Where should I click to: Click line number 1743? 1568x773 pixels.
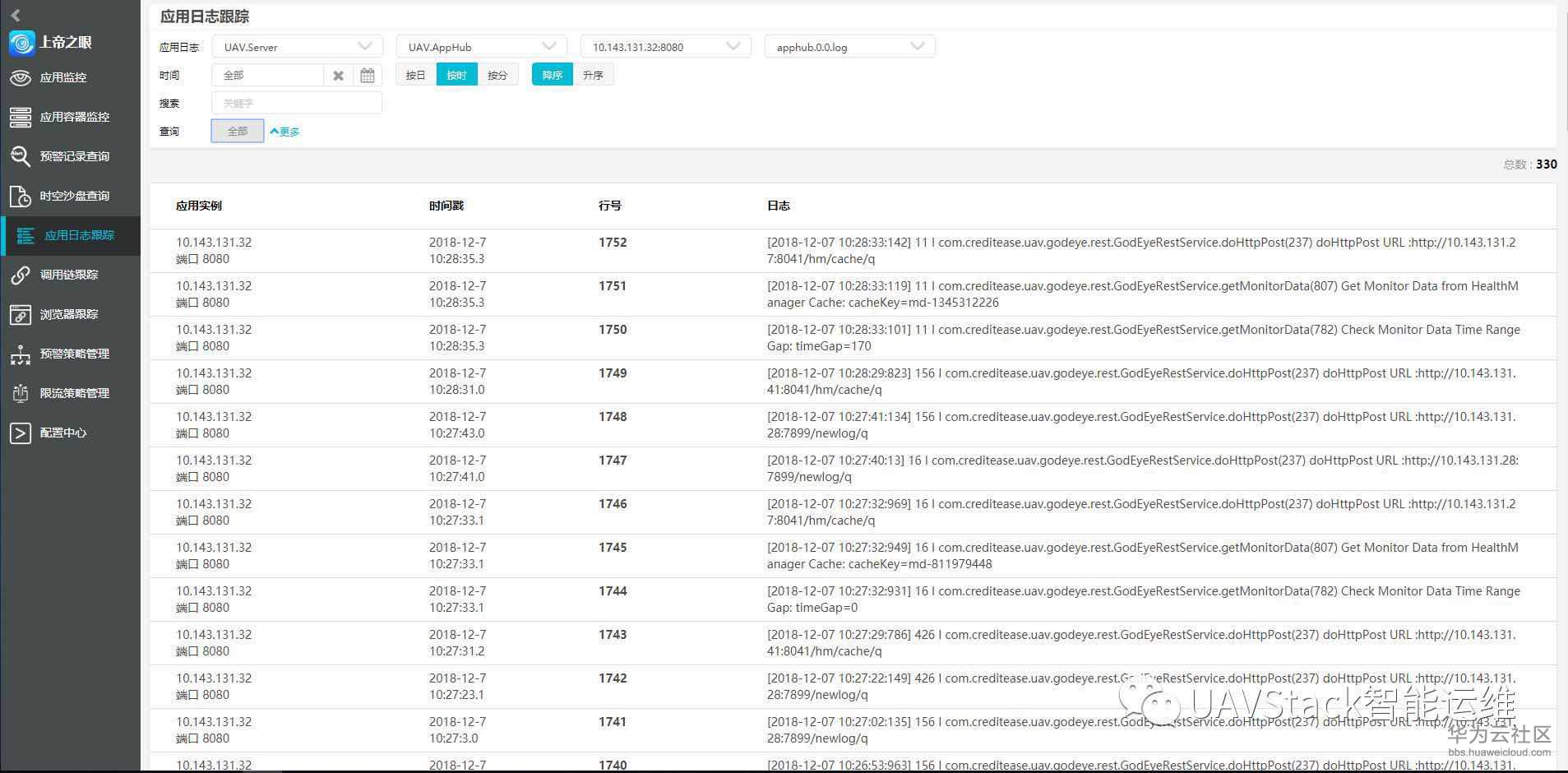613,635
